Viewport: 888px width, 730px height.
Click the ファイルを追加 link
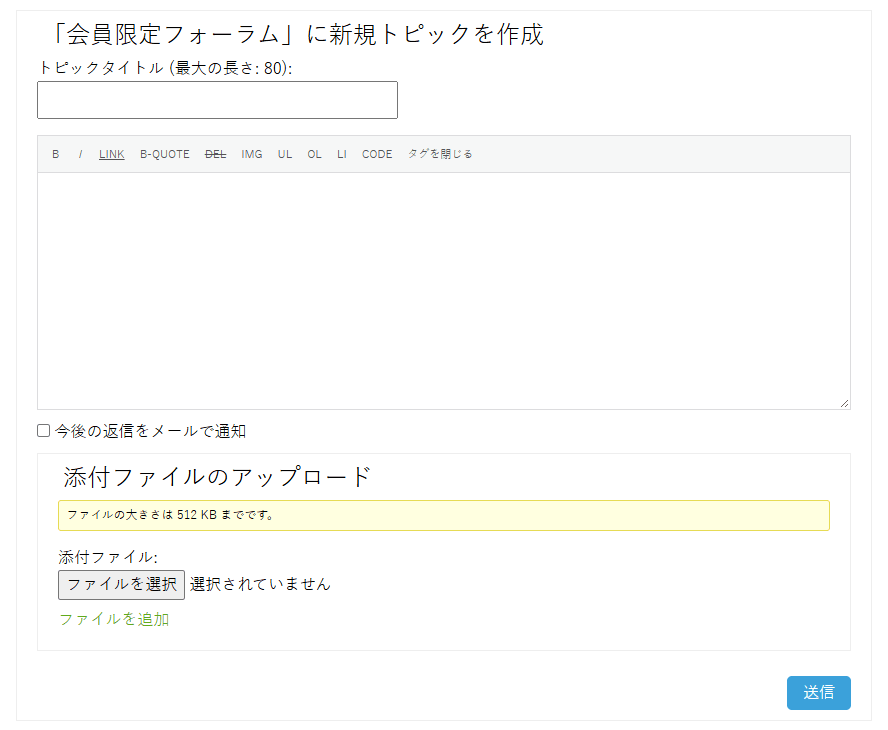coord(114,619)
